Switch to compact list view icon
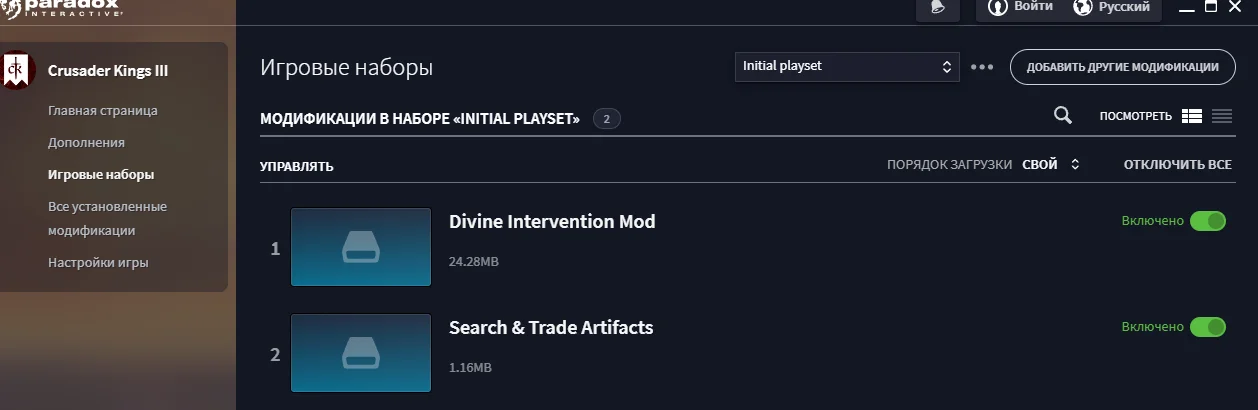This screenshot has height=410, width=1258. 1222,116
